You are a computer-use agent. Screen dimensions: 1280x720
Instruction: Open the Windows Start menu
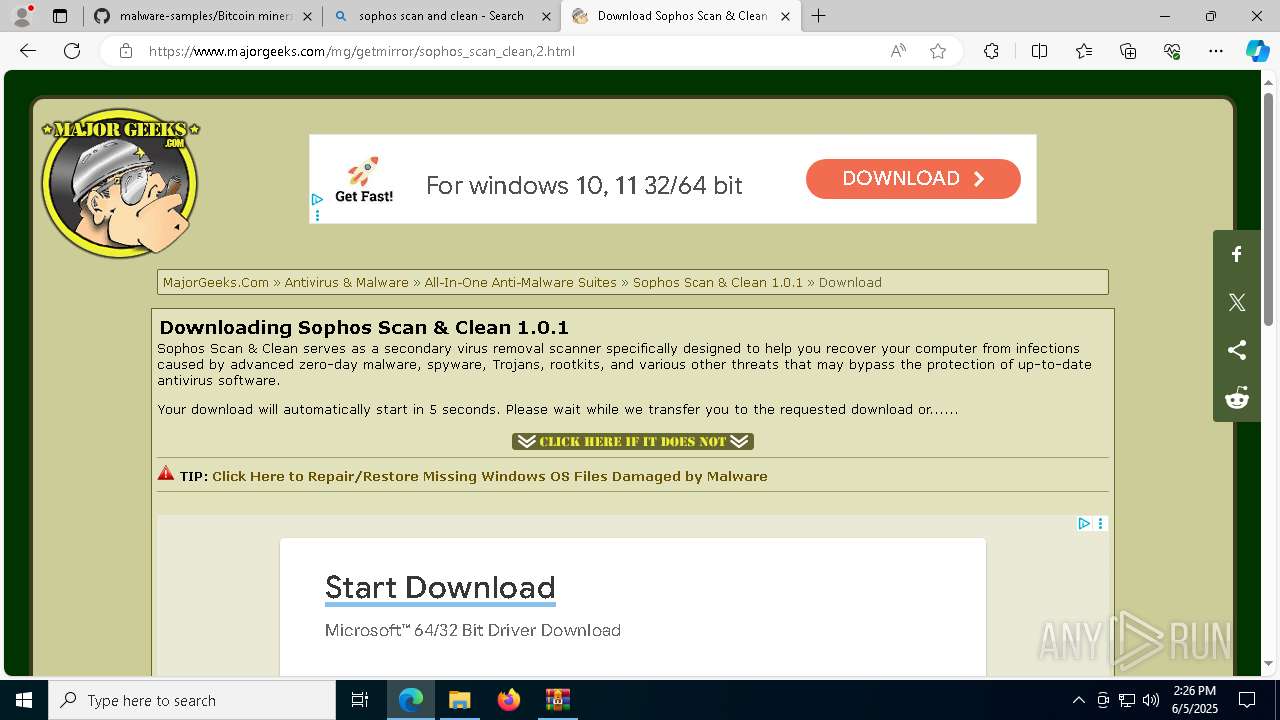[24, 700]
